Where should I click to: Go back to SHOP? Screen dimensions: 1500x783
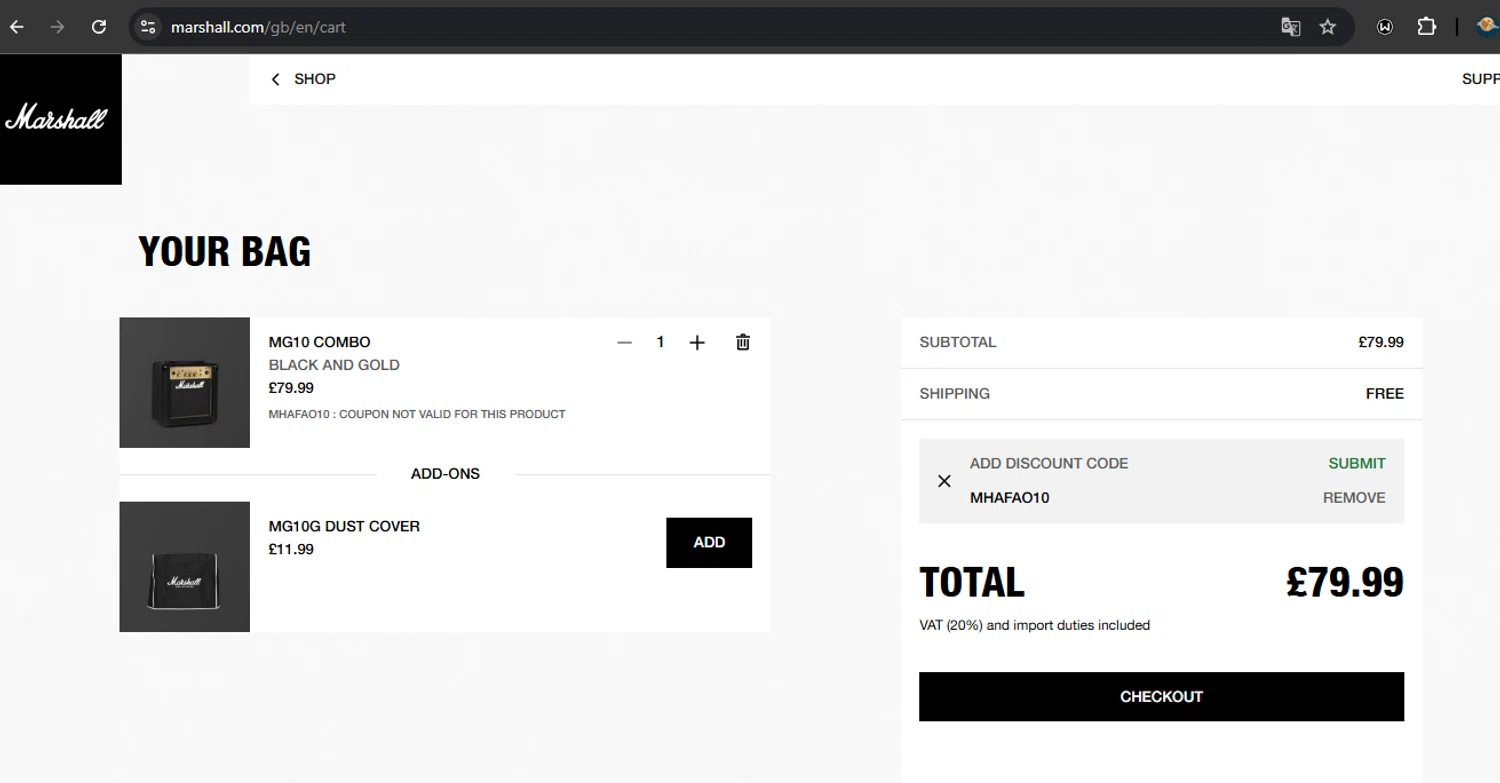coord(315,79)
